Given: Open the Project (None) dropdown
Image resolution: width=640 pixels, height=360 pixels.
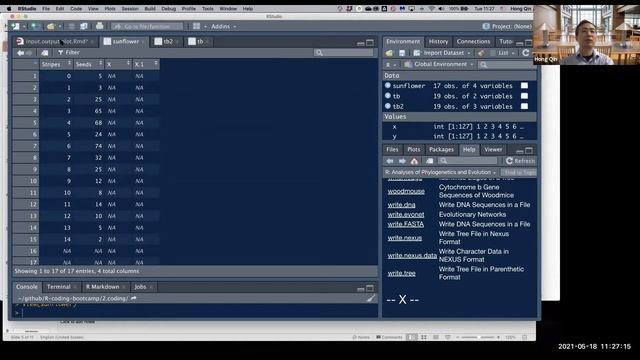Looking at the screenshot, I should (507, 26).
